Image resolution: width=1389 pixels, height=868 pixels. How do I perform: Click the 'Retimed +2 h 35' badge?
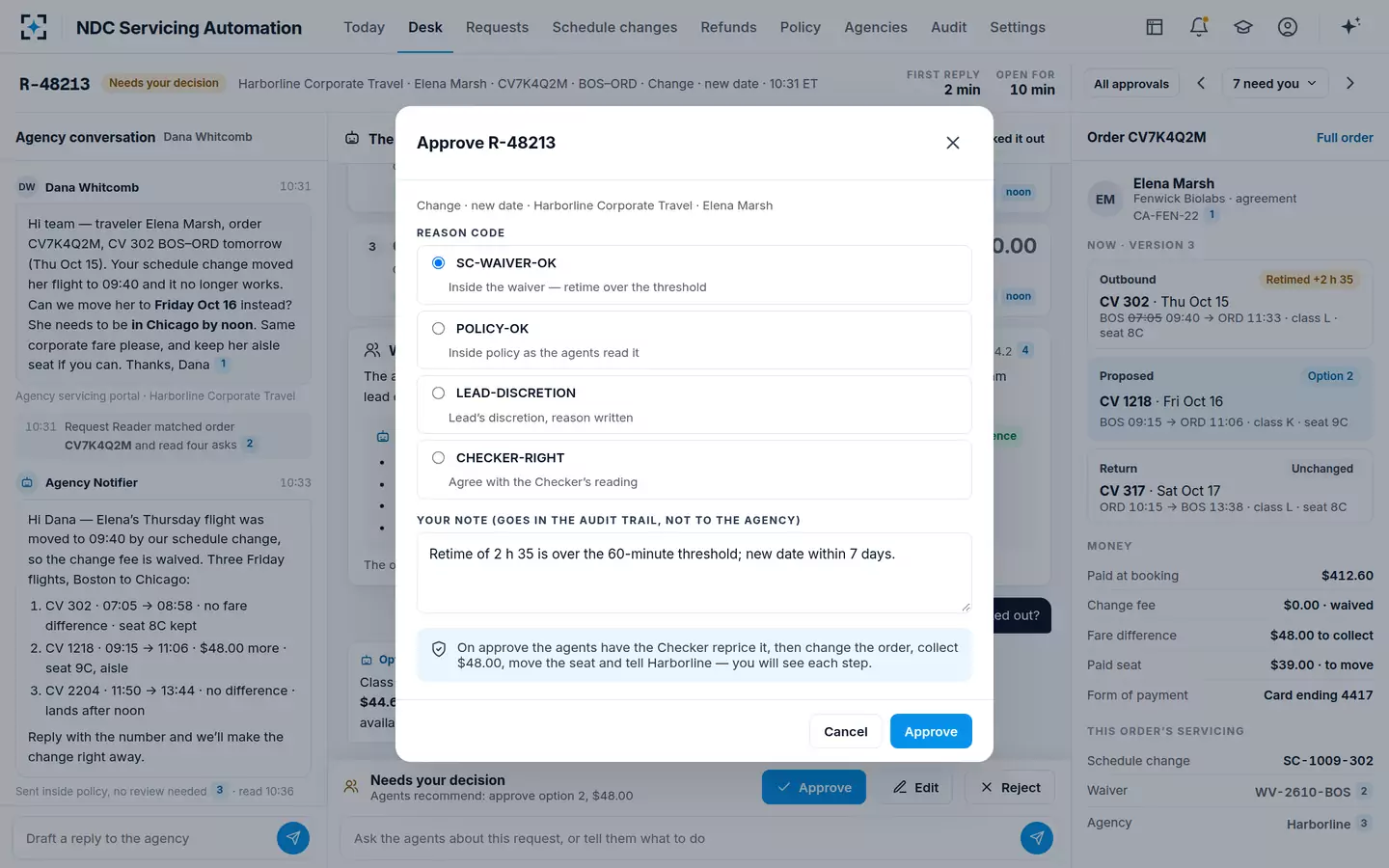pyautogui.click(x=1309, y=280)
